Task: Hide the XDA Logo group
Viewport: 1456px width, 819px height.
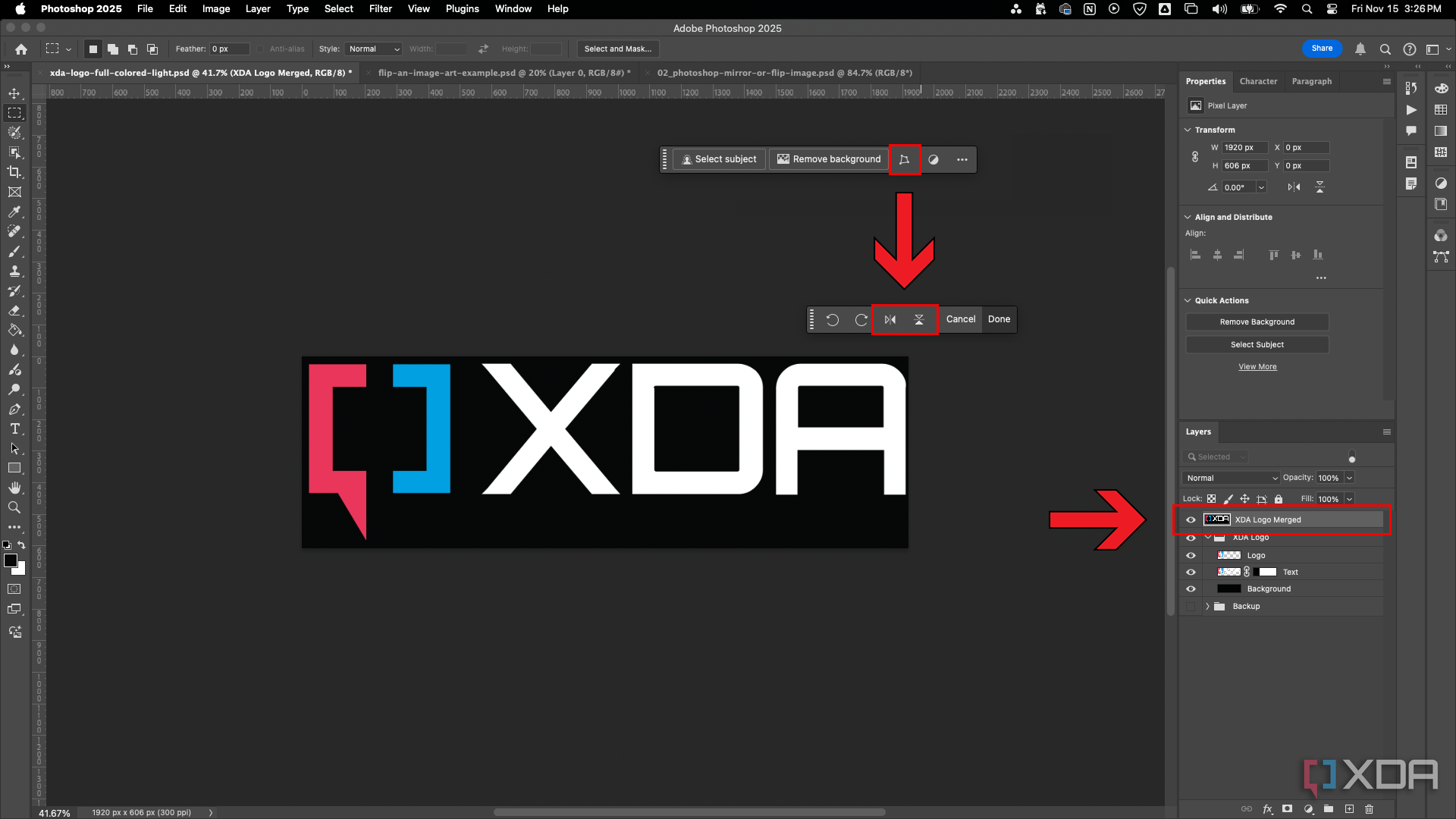Action: click(1191, 538)
